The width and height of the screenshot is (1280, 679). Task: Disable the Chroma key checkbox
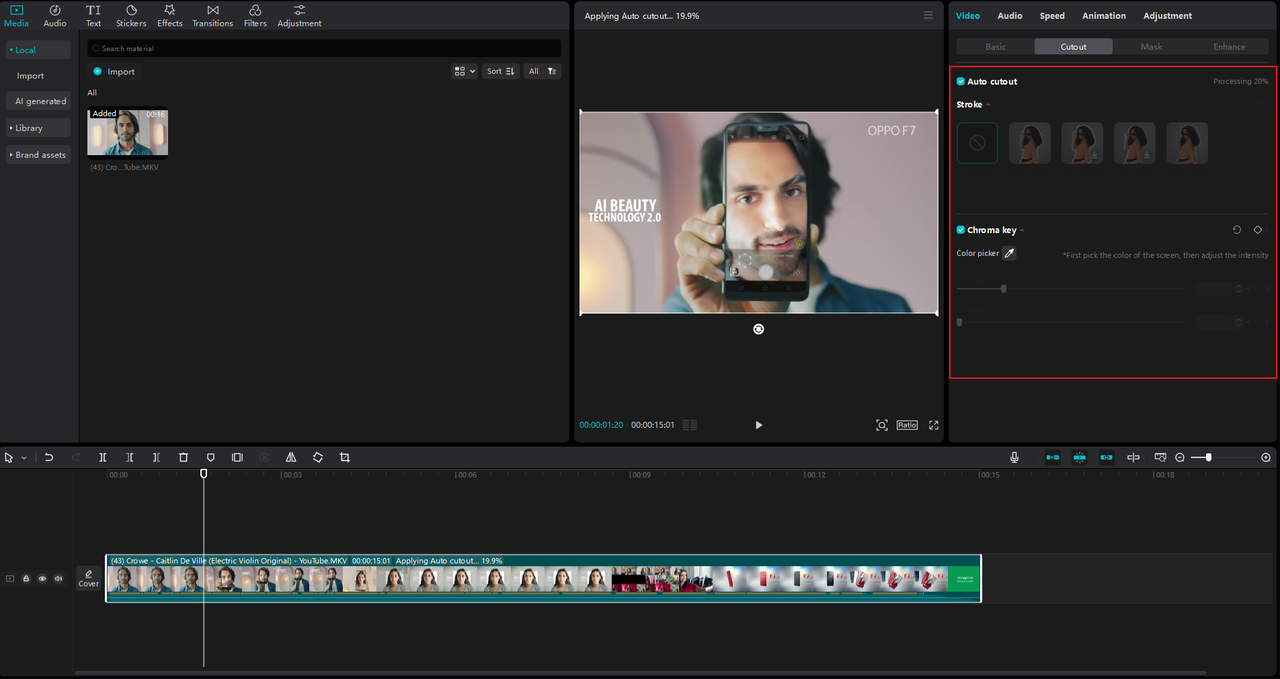click(x=961, y=230)
